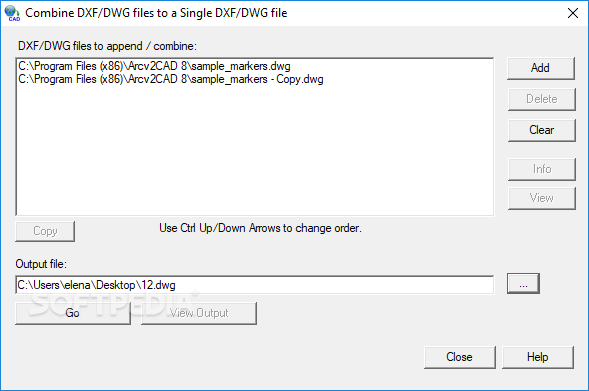589x391 pixels.
Task: Click the CAD globe icon in title bar
Action: pos(12,13)
